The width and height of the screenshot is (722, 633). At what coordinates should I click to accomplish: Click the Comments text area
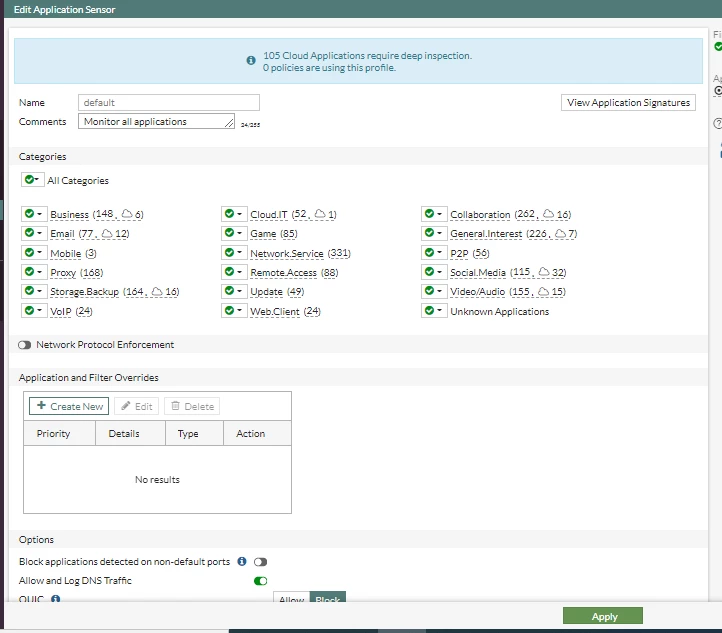(x=157, y=122)
